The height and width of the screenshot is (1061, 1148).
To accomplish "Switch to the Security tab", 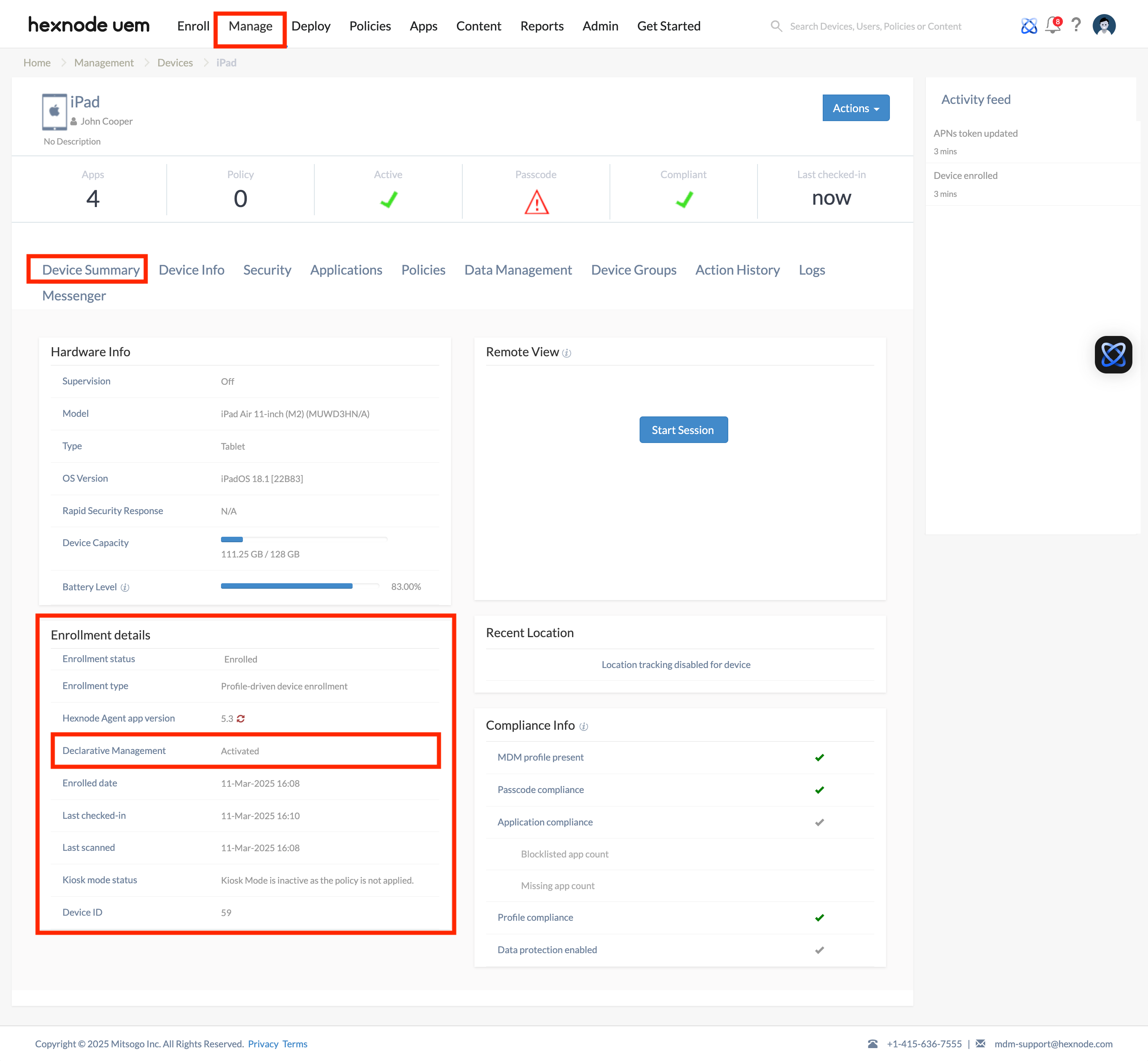I will (x=267, y=270).
